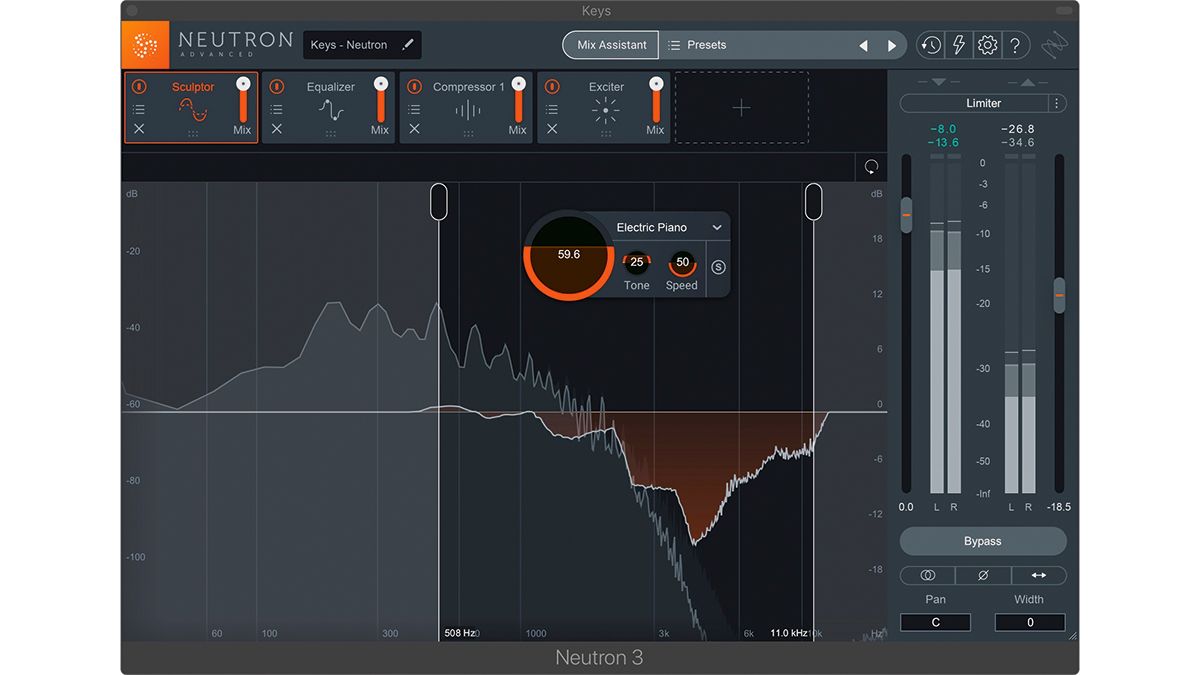Remove the Sculptor module with its X
This screenshot has height=675, width=1200.
139,129
